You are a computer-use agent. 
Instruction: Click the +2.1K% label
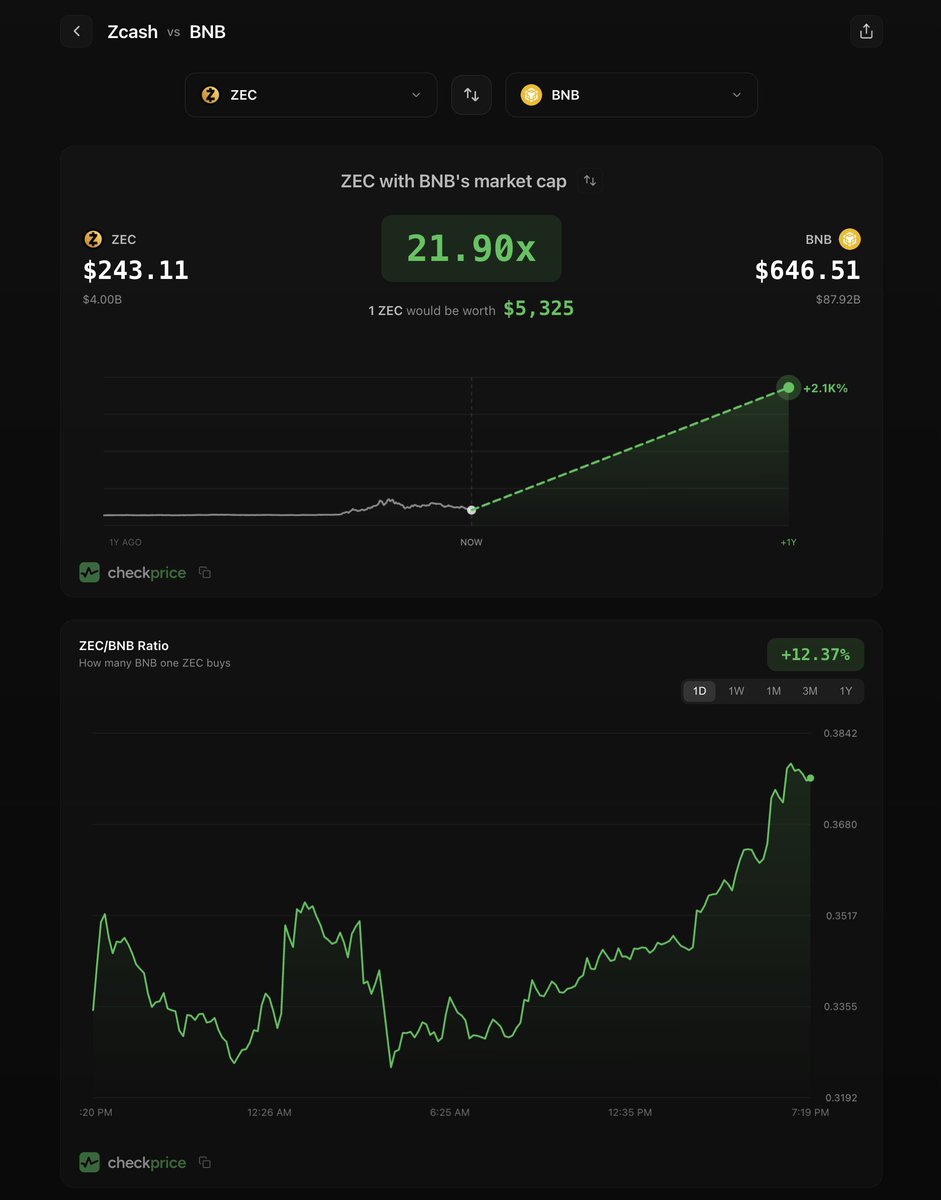coord(825,388)
